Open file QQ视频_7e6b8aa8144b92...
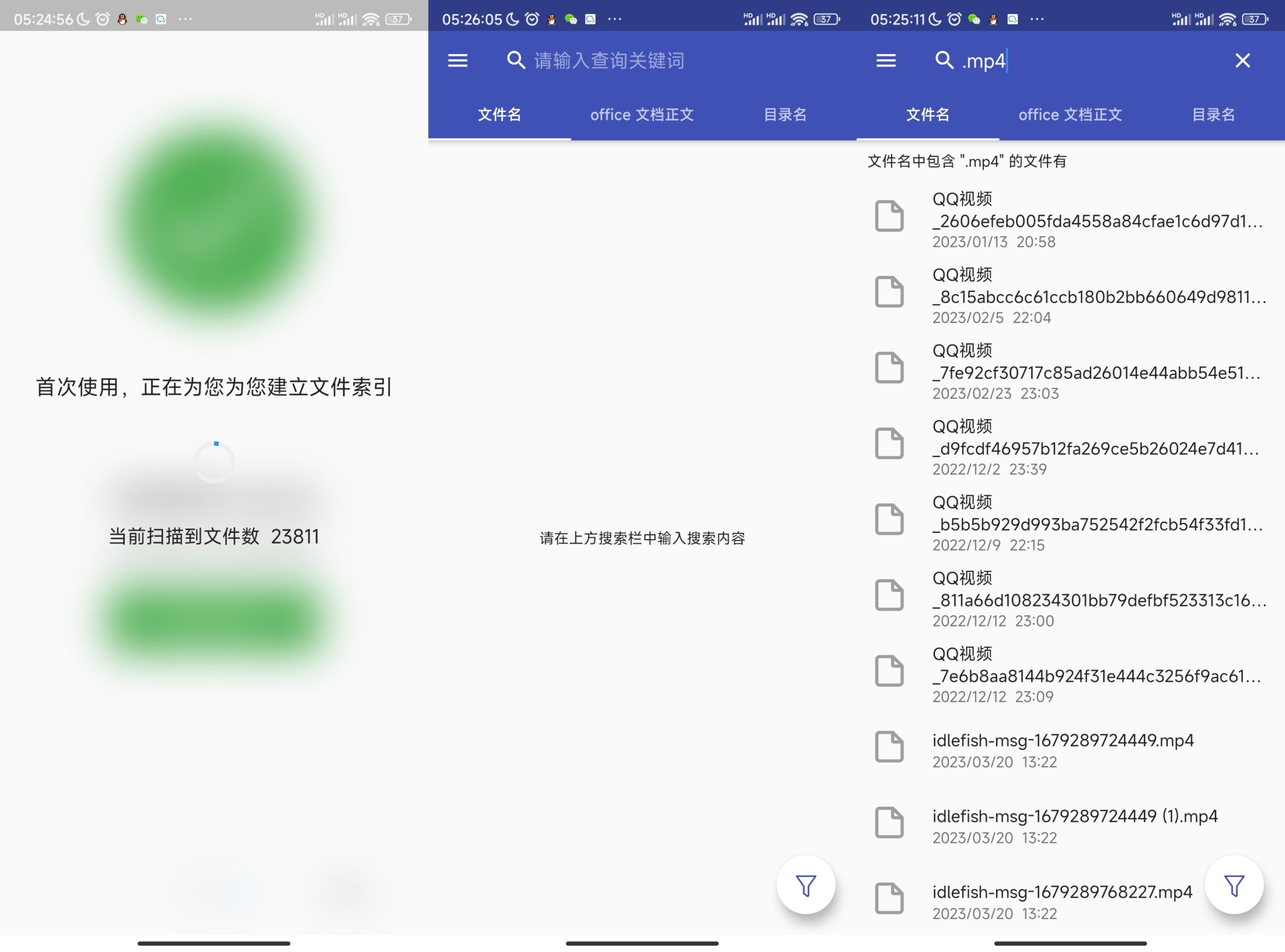The height and width of the screenshot is (952, 1285). pyautogui.click(x=1071, y=674)
